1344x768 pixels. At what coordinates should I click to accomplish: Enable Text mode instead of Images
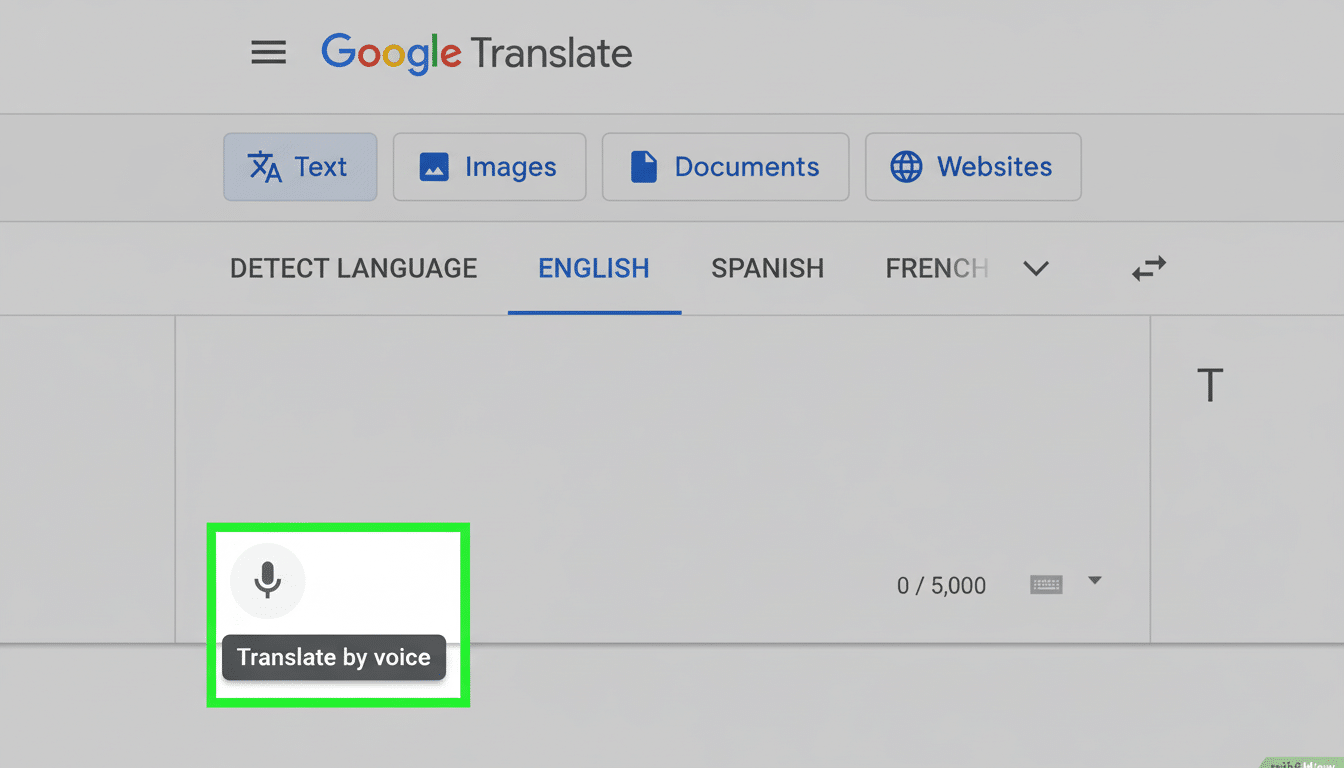click(300, 166)
